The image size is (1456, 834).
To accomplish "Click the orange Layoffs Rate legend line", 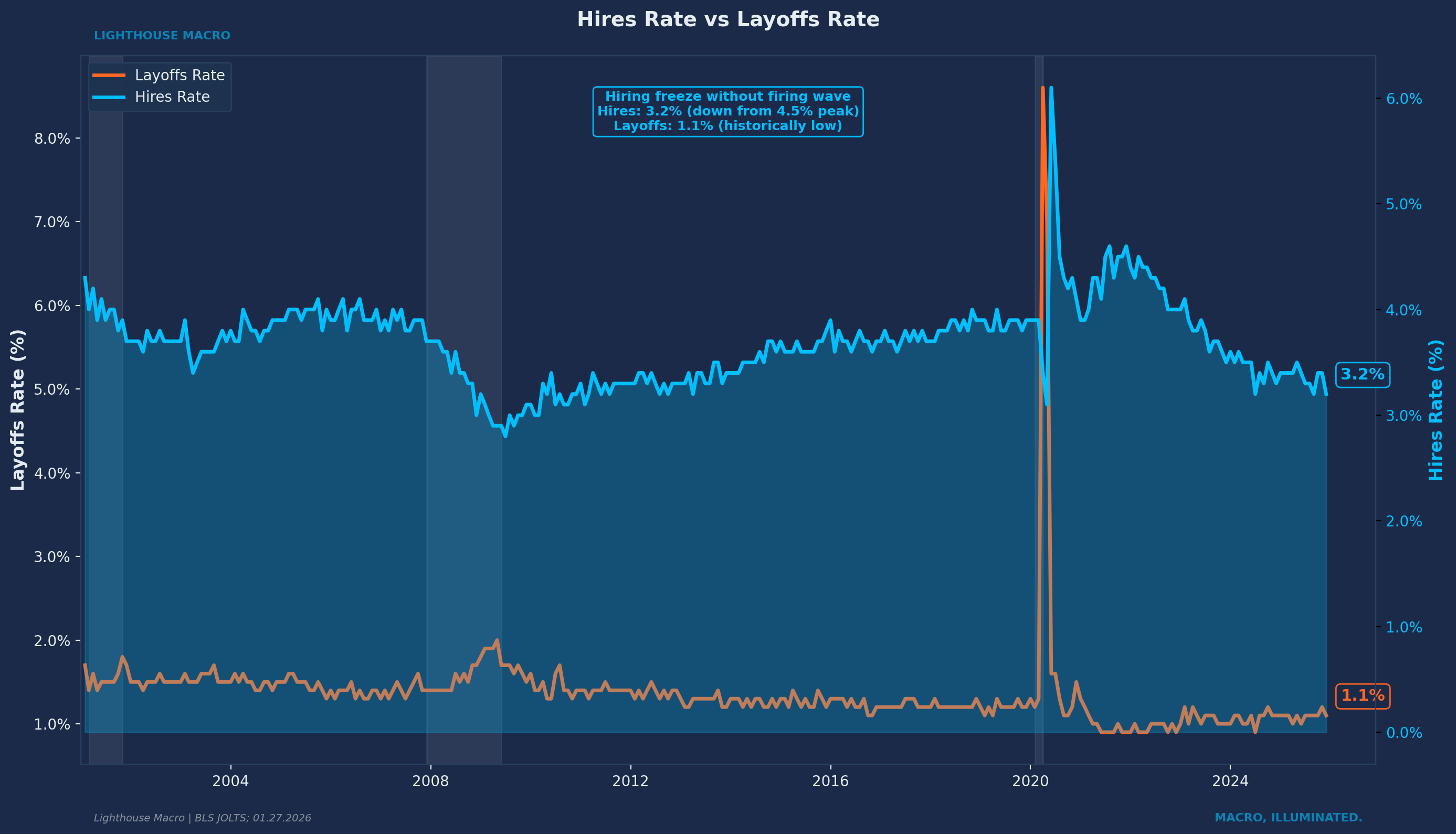I will pyautogui.click(x=109, y=76).
